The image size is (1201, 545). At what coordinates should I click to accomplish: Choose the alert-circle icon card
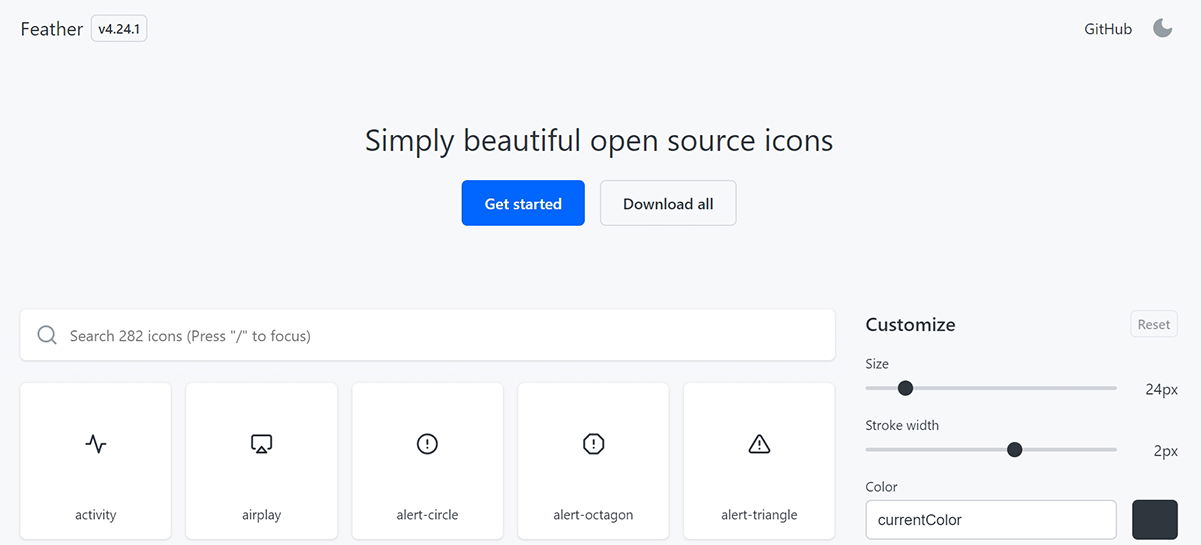click(427, 462)
